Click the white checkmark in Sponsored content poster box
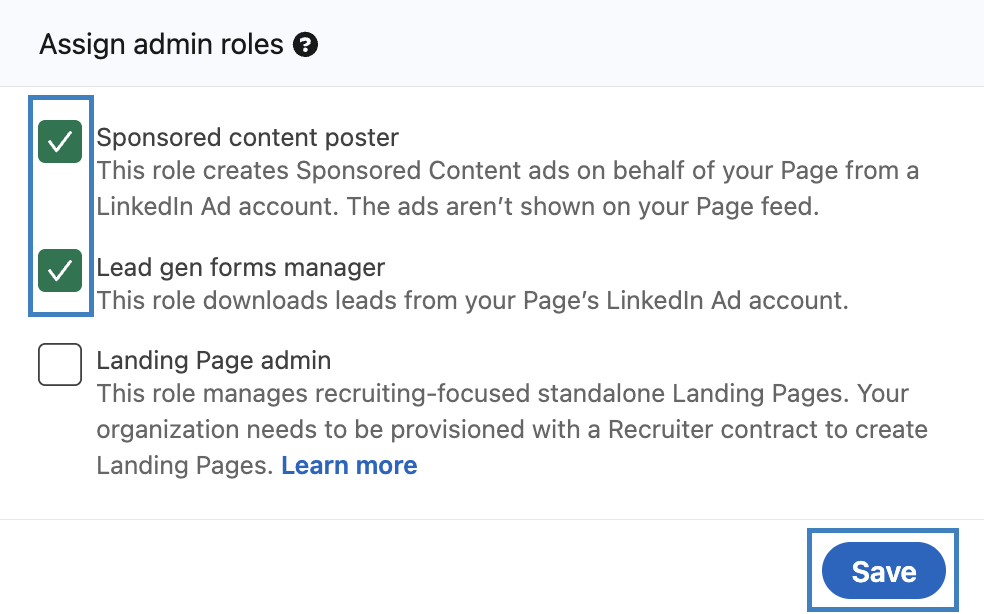 pos(60,141)
